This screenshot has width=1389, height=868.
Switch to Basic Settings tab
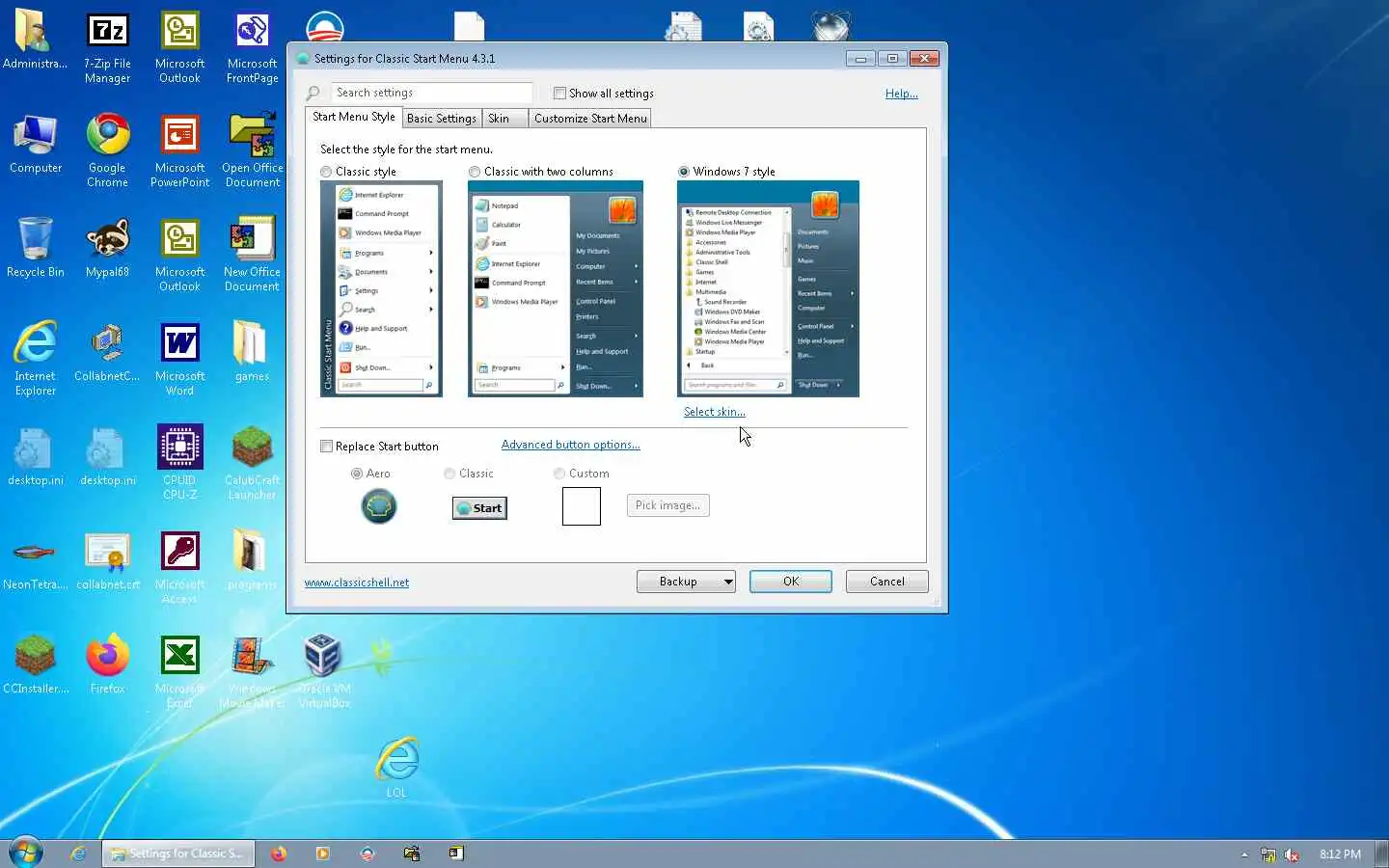click(x=441, y=119)
